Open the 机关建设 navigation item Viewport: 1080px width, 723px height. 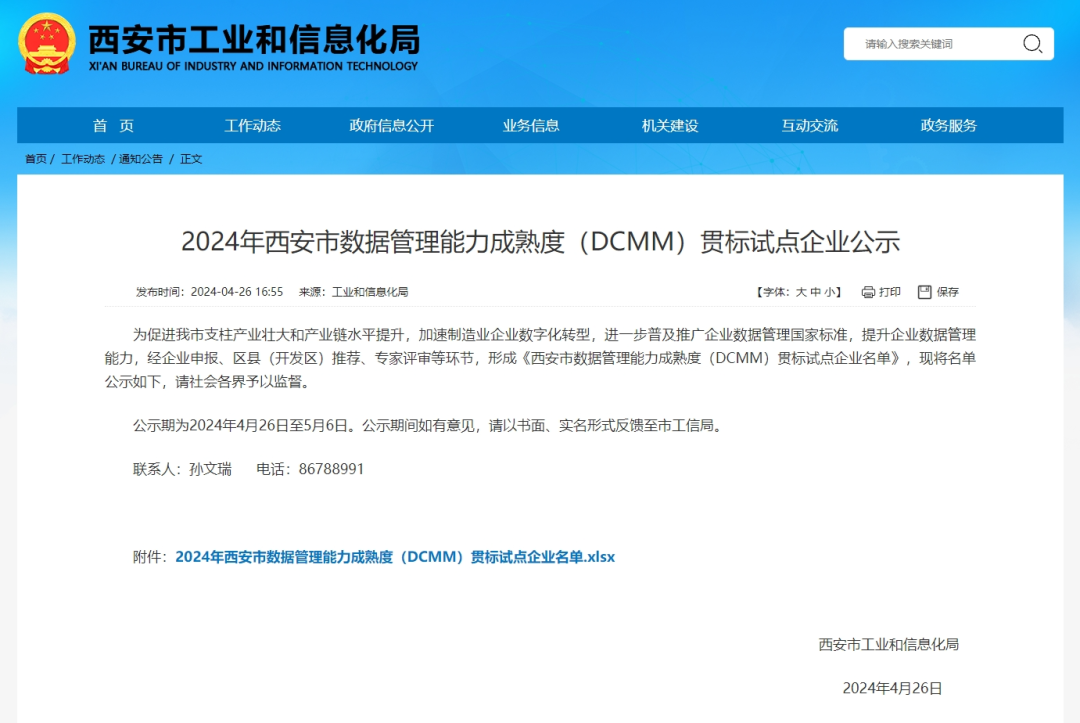670,126
